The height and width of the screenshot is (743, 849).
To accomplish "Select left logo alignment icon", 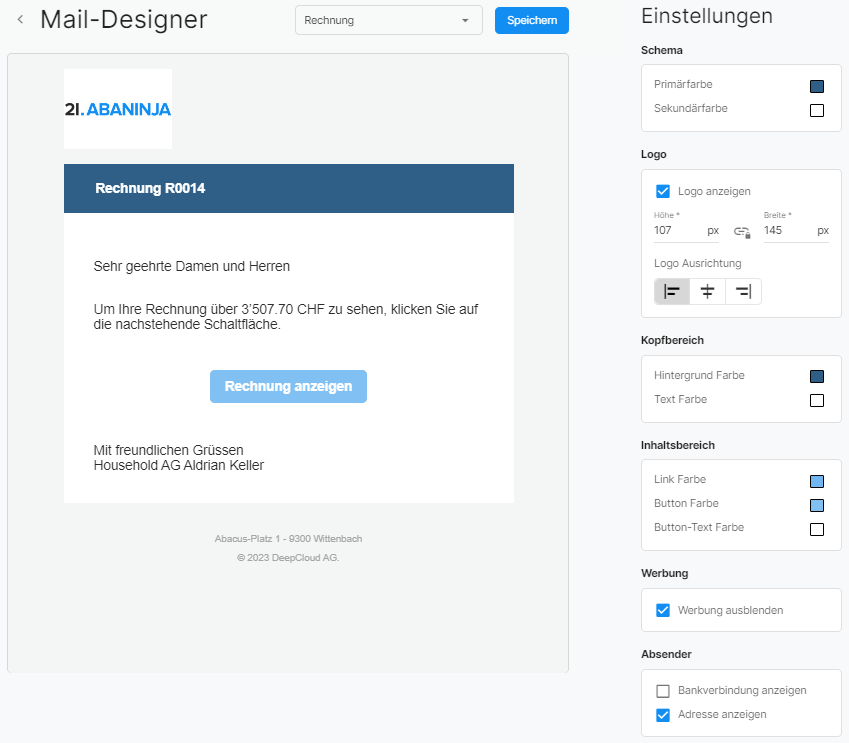I will [x=672, y=291].
